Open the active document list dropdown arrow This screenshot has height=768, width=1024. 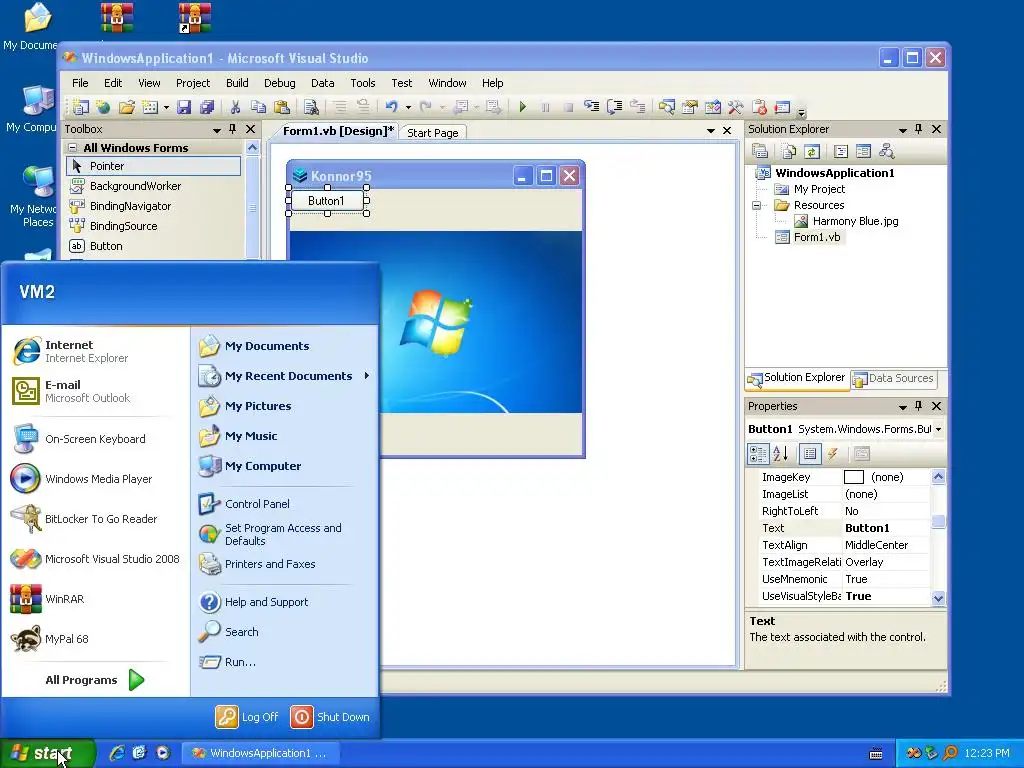point(711,131)
